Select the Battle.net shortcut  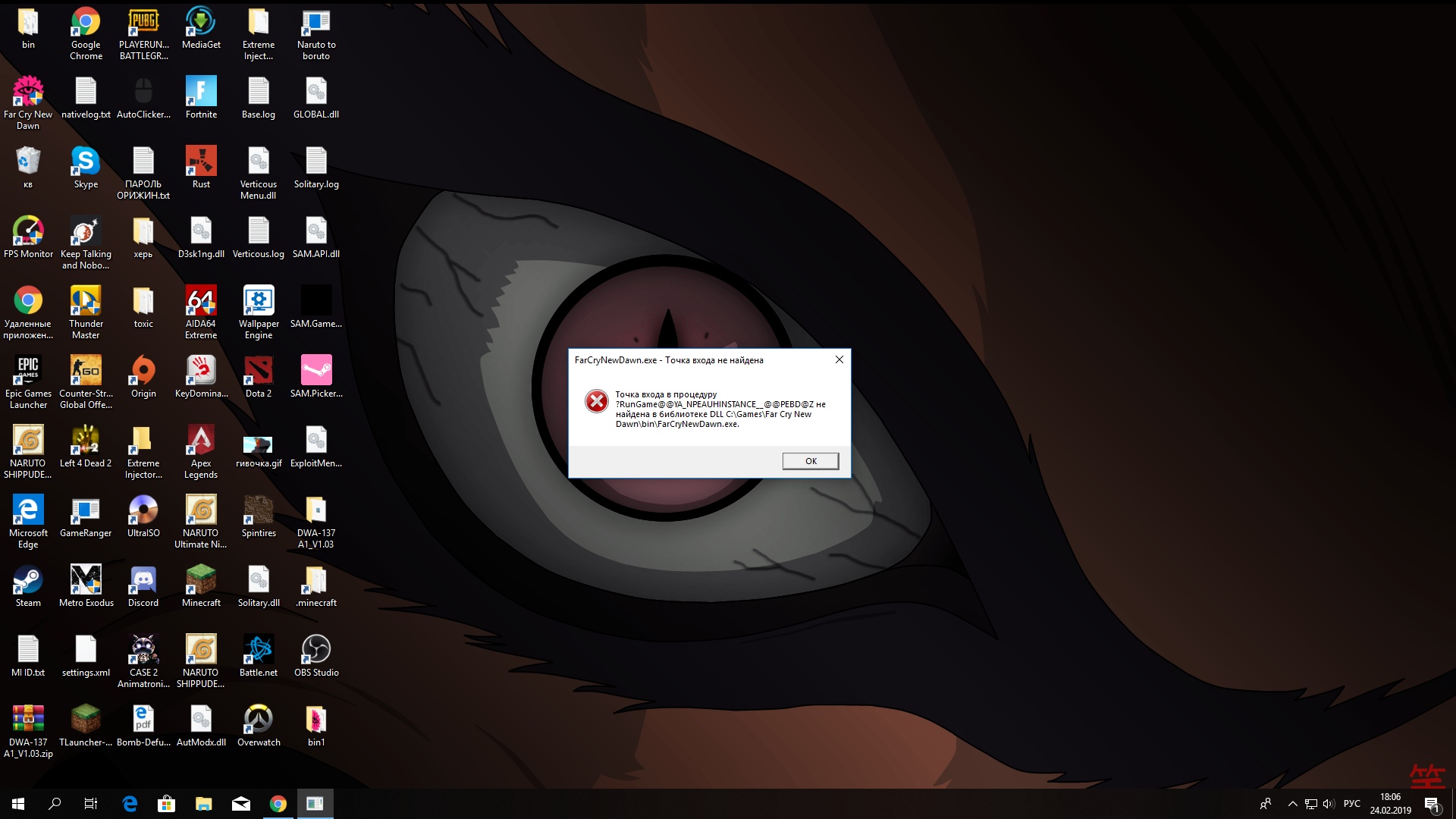point(259,651)
